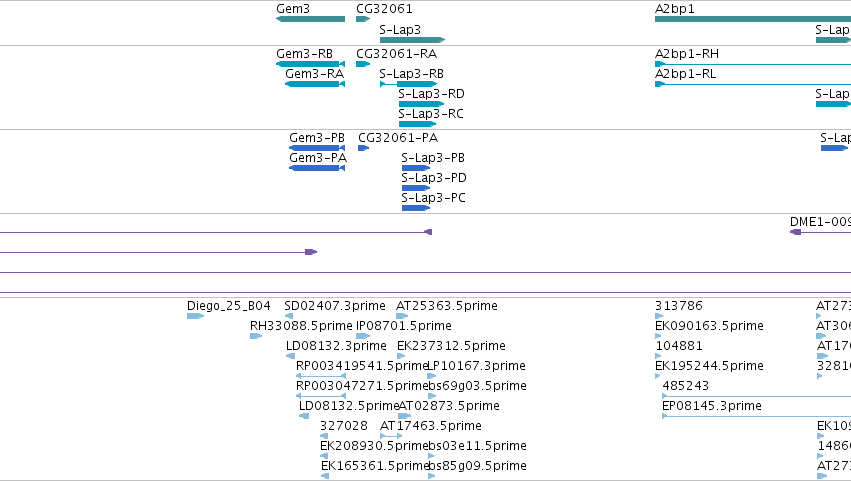Open RP003419541.5prime EST feature
The width and height of the screenshot is (851, 481).
[x=321, y=376]
